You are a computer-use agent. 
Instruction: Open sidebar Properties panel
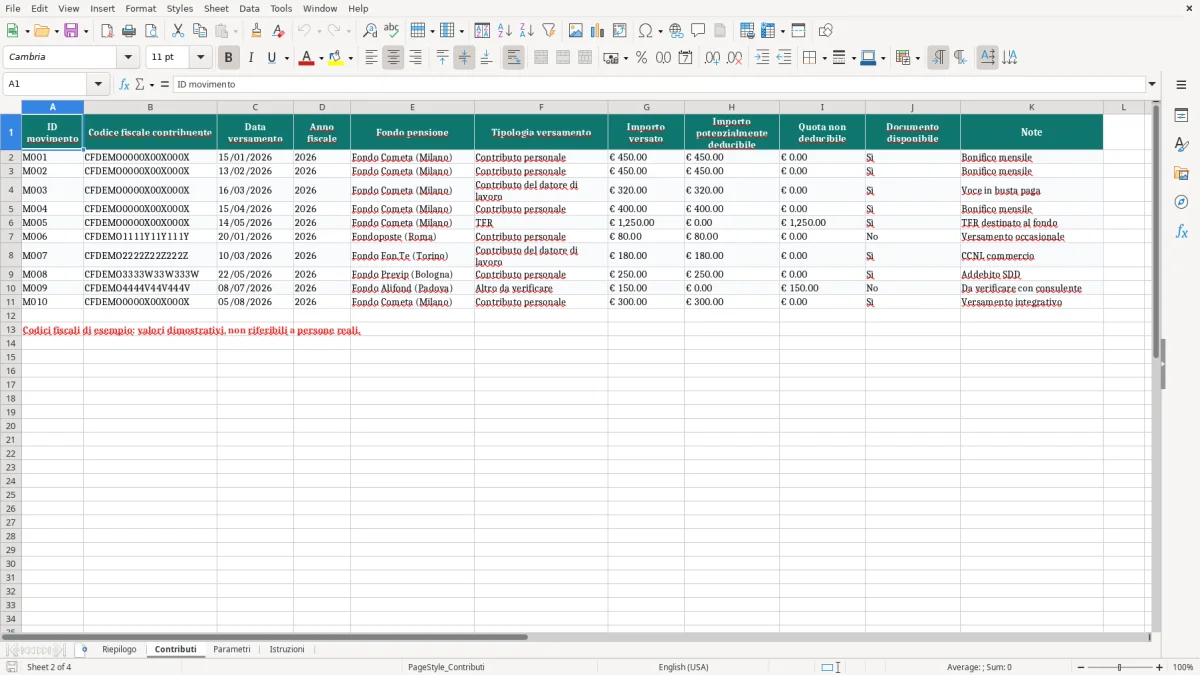click(1181, 115)
